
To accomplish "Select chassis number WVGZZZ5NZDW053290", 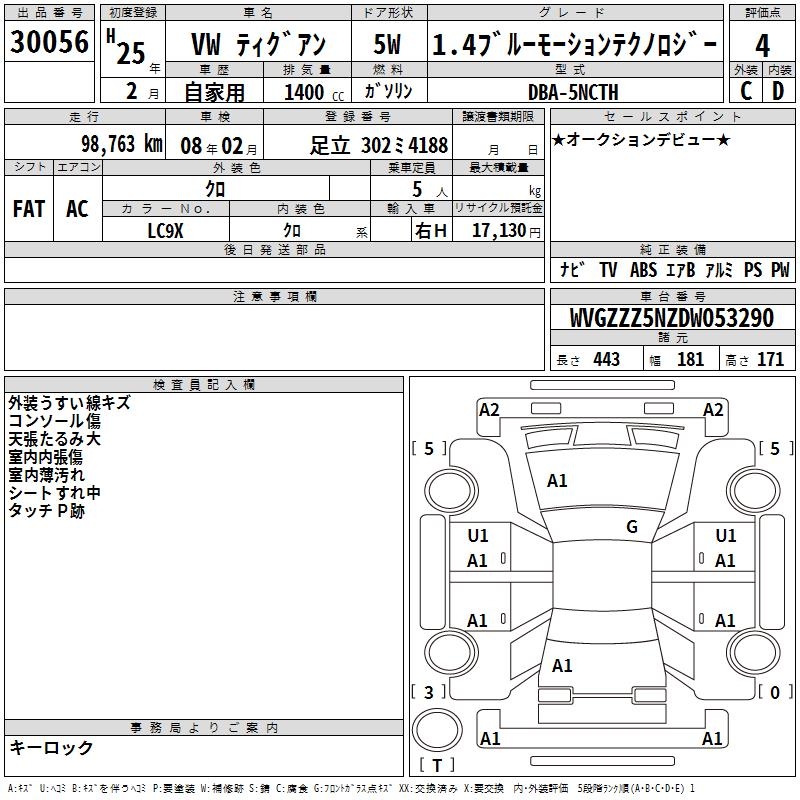I will (671, 318).
